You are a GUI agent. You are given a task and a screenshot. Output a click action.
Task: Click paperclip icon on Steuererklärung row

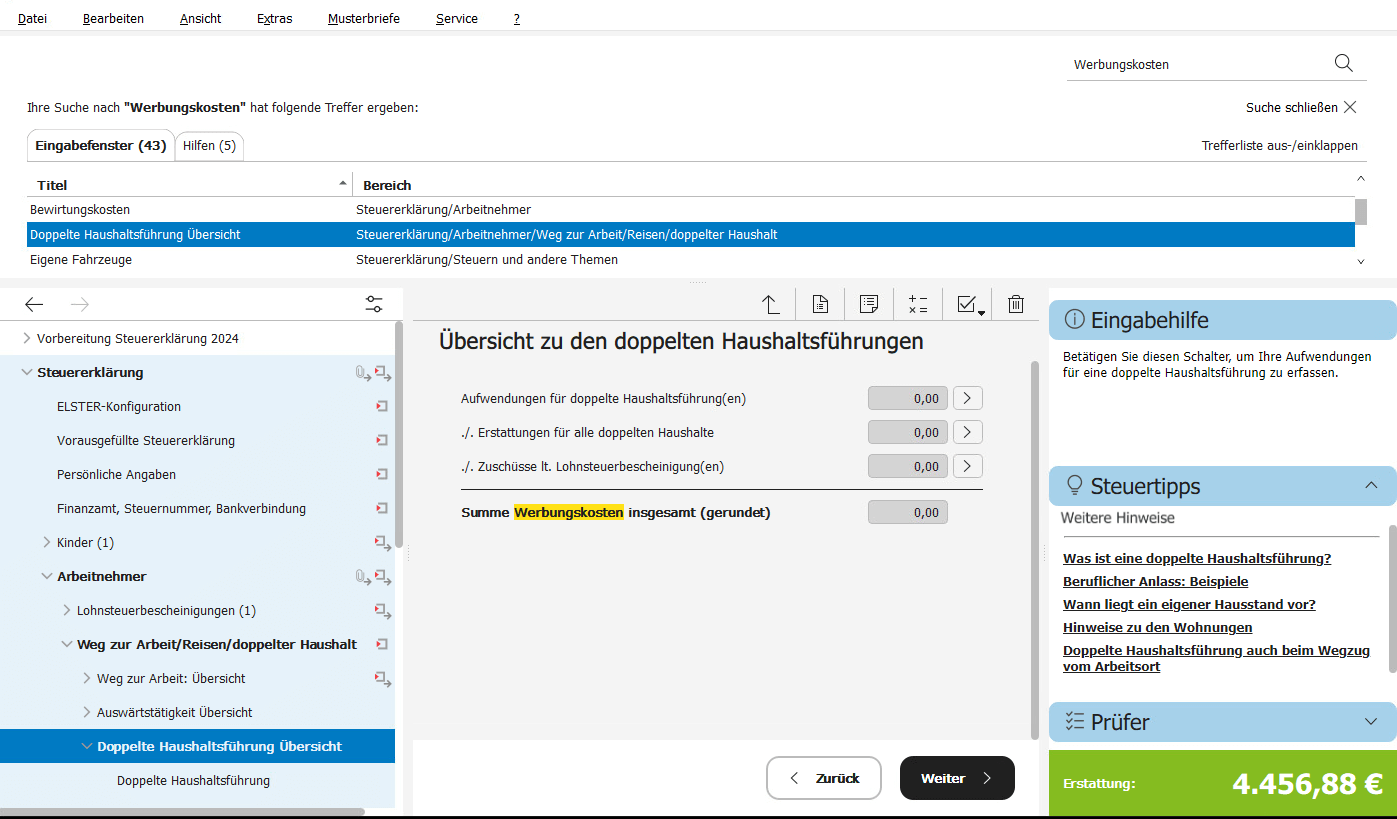pos(362,373)
